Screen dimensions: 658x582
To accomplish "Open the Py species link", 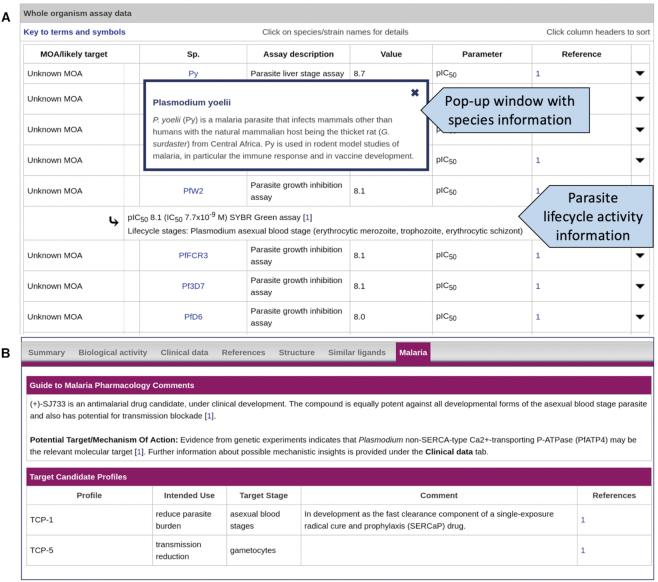I will (194, 74).
